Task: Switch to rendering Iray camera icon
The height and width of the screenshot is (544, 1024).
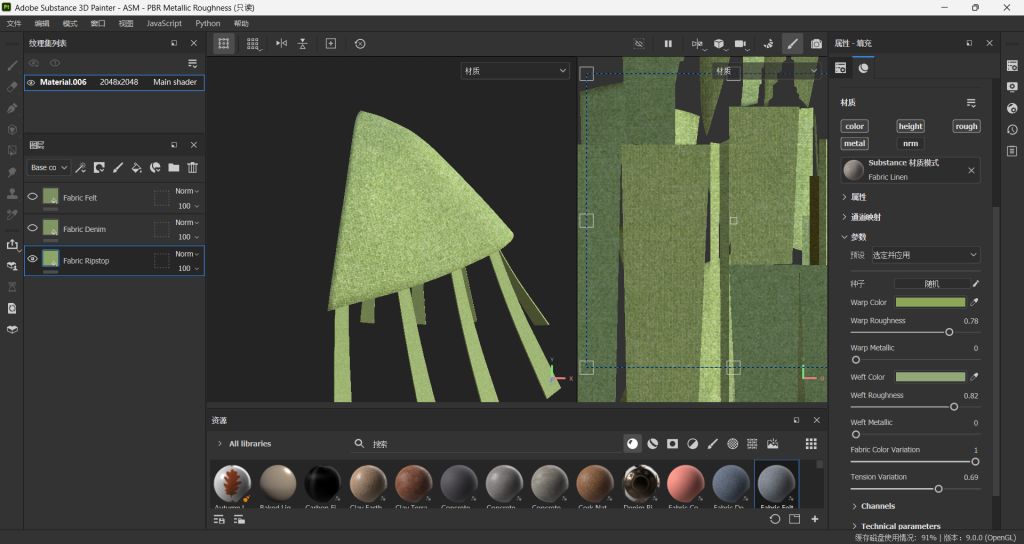Action: point(816,44)
